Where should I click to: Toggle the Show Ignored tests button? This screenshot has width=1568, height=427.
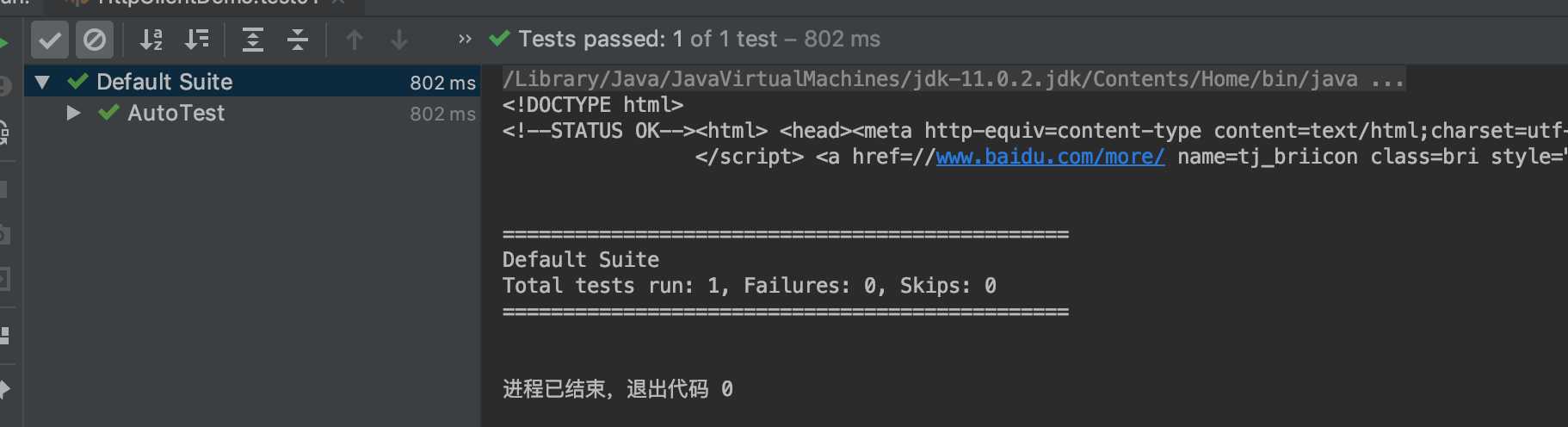click(x=95, y=40)
